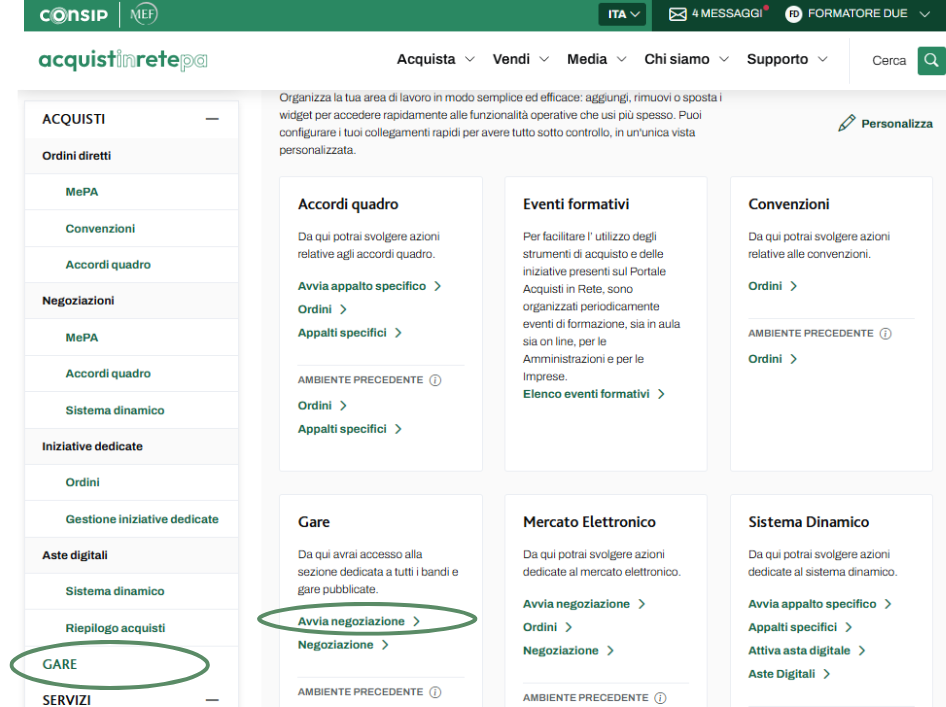This screenshot has width=946, height=707.
Task: Click the Personalizza pencil icon
Action: pyautogui.click(x=847, y=123)
